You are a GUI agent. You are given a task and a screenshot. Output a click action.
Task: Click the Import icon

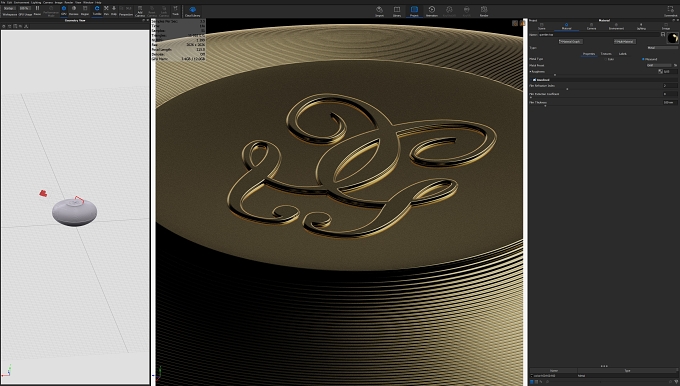379,11
